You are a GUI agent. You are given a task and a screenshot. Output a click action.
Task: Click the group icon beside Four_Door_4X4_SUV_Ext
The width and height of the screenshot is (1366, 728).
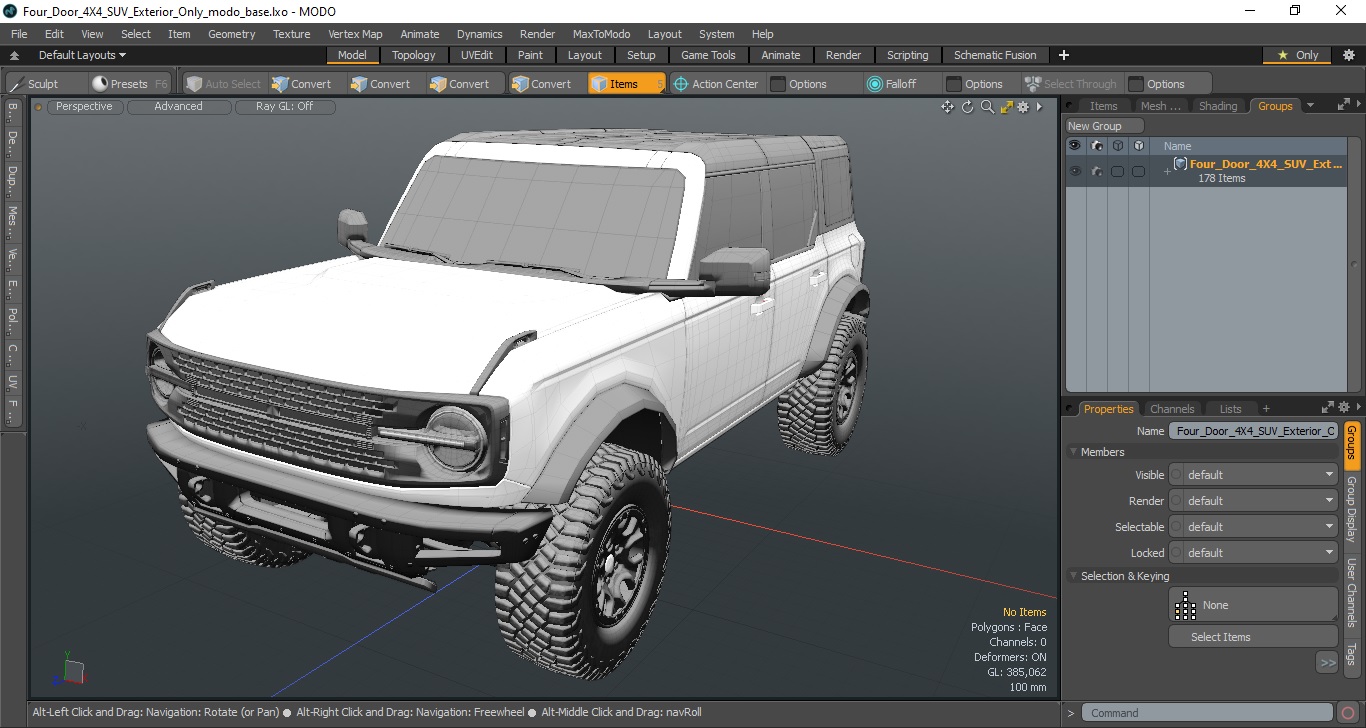1180,164
